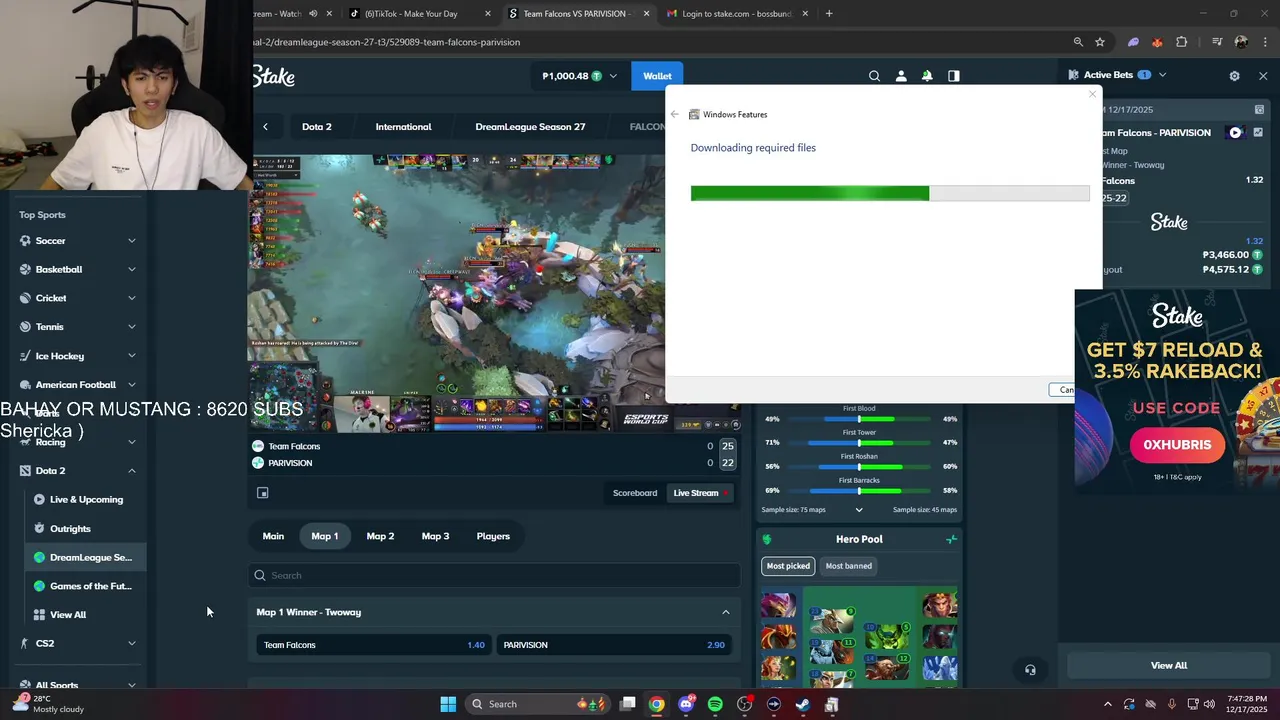Open Stake site search magnifier icon
This screenshot has width=1280, height=720.
874,76
